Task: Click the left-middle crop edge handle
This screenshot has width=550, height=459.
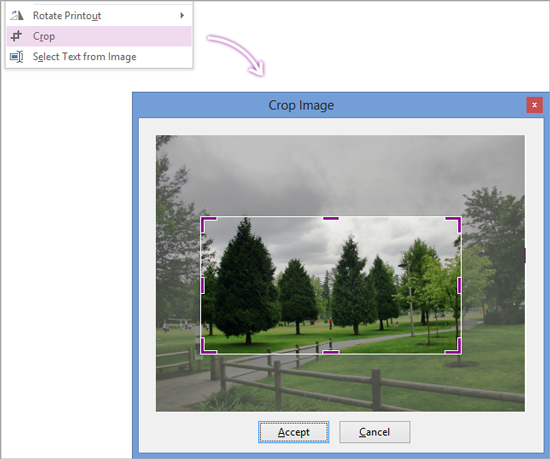Action: point(203,285)
